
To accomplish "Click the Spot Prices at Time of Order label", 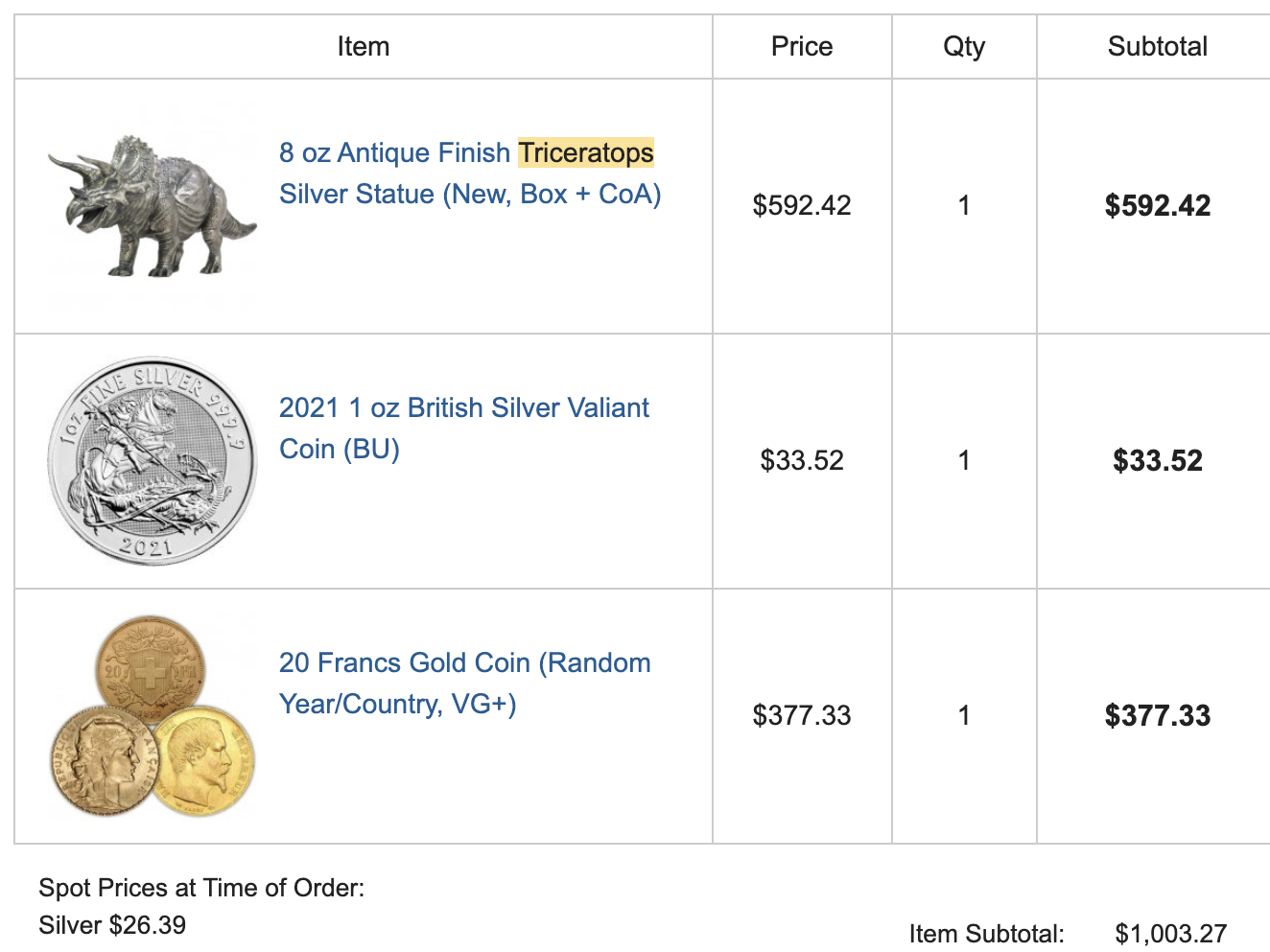I will click(x=201, y=888).
